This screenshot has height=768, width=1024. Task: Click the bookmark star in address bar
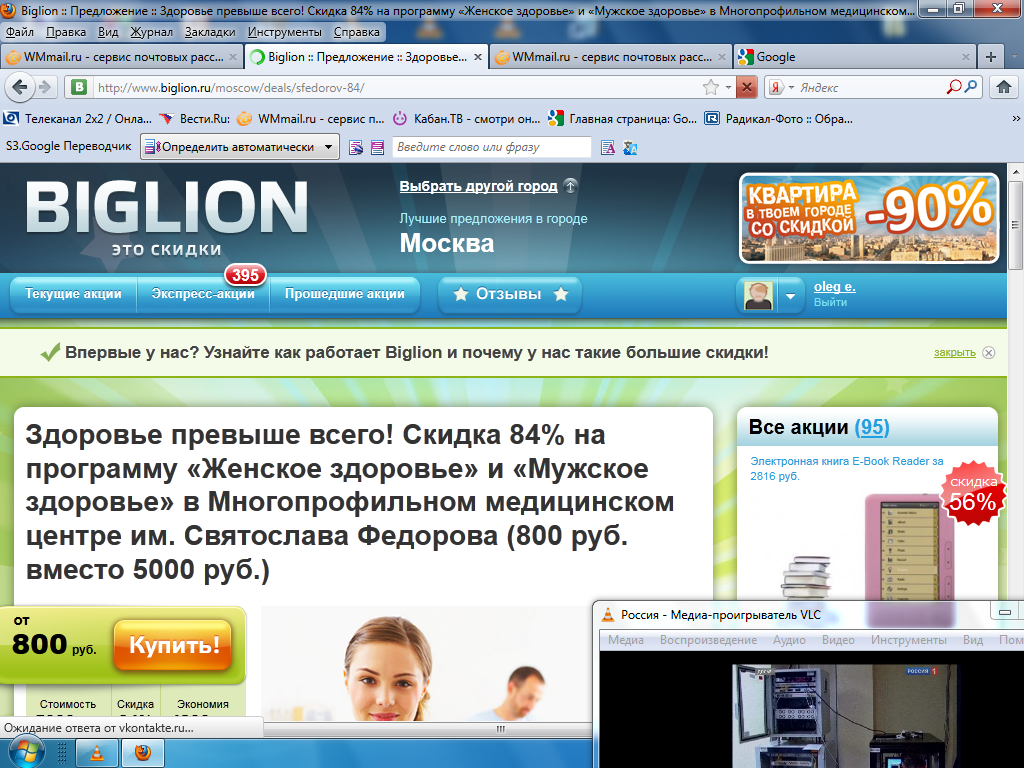tap(711, 87)
